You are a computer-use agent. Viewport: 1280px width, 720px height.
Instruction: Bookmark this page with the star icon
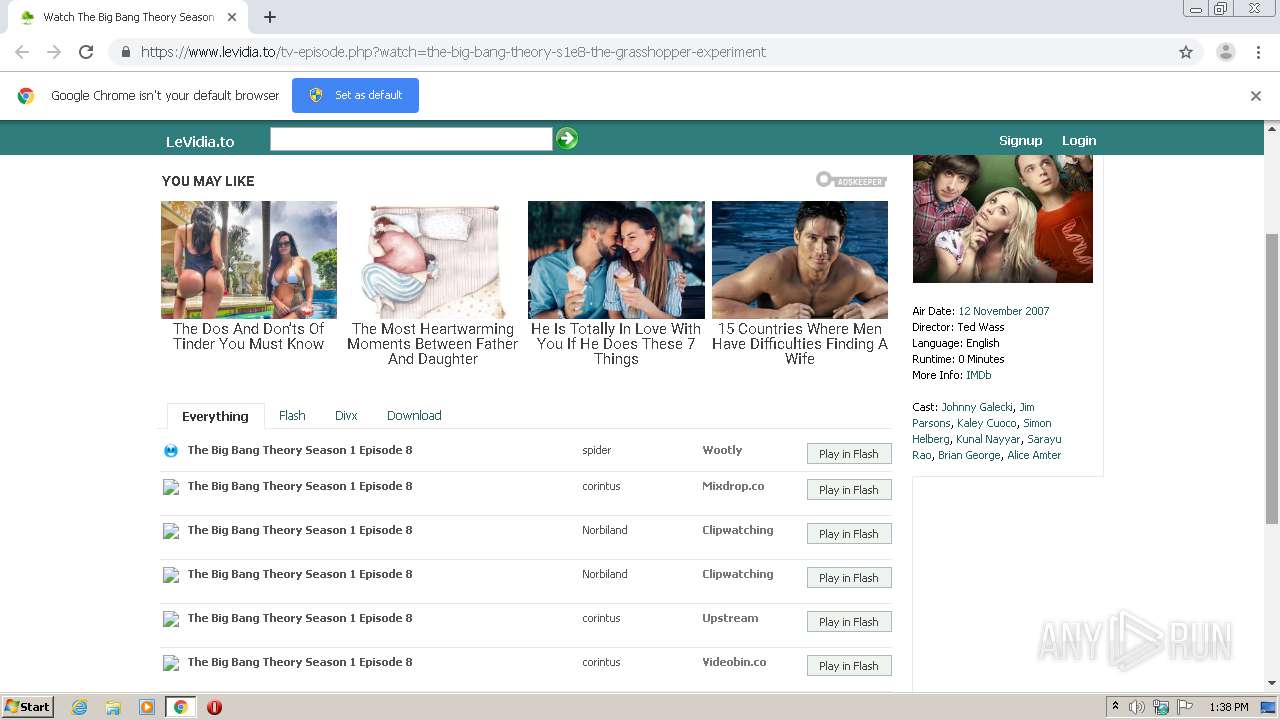point(1186,52)
